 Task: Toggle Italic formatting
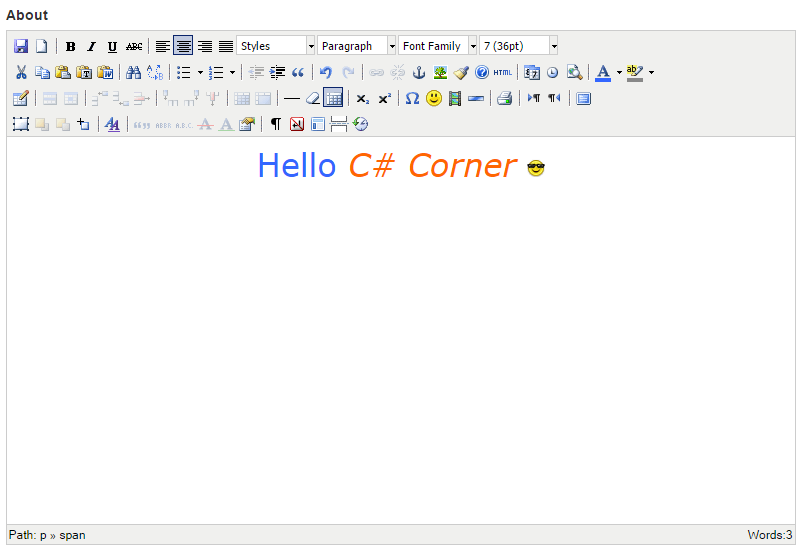click(91, 46)
